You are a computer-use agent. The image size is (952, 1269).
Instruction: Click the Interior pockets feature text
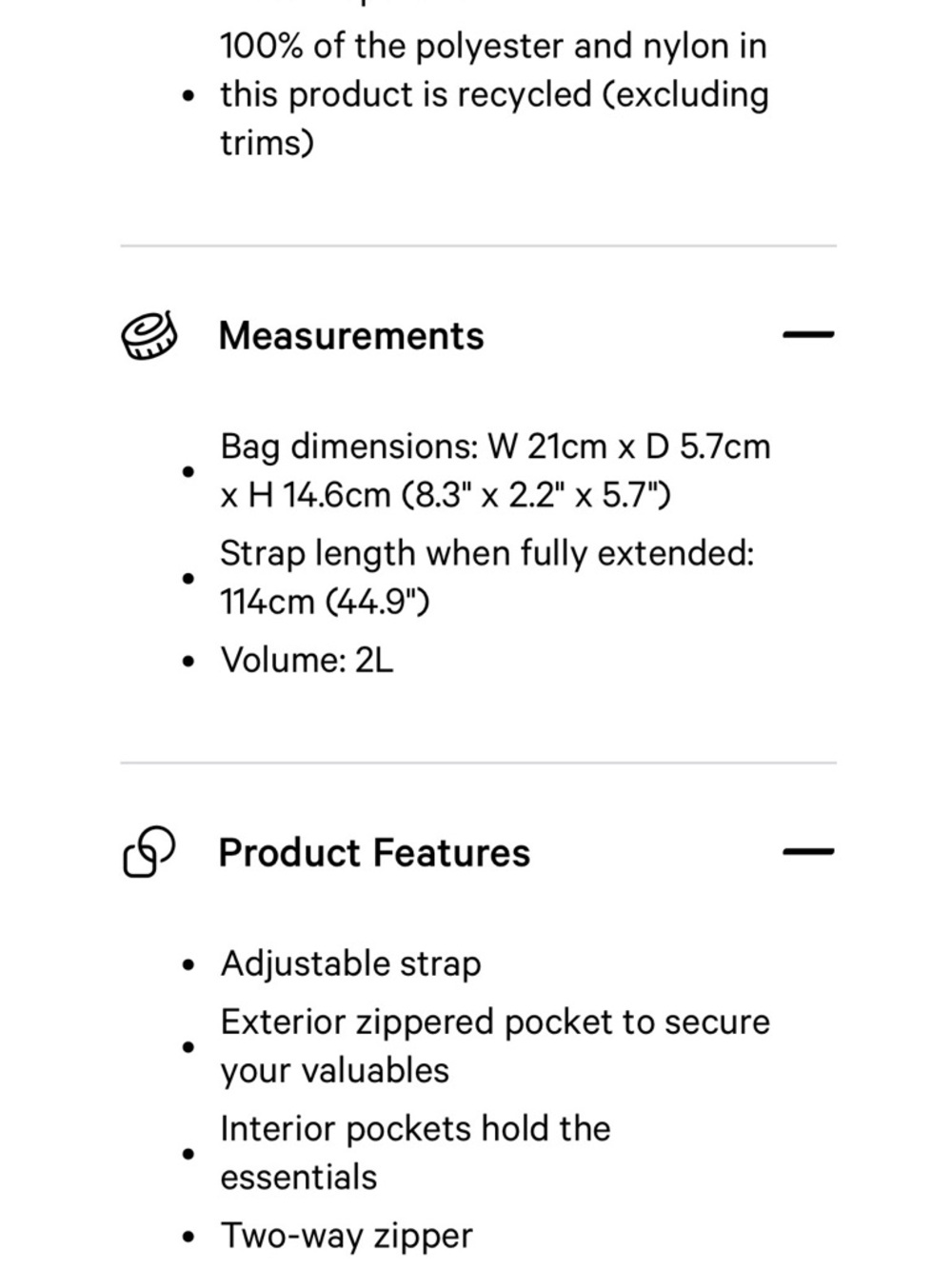coord(415,1153)
